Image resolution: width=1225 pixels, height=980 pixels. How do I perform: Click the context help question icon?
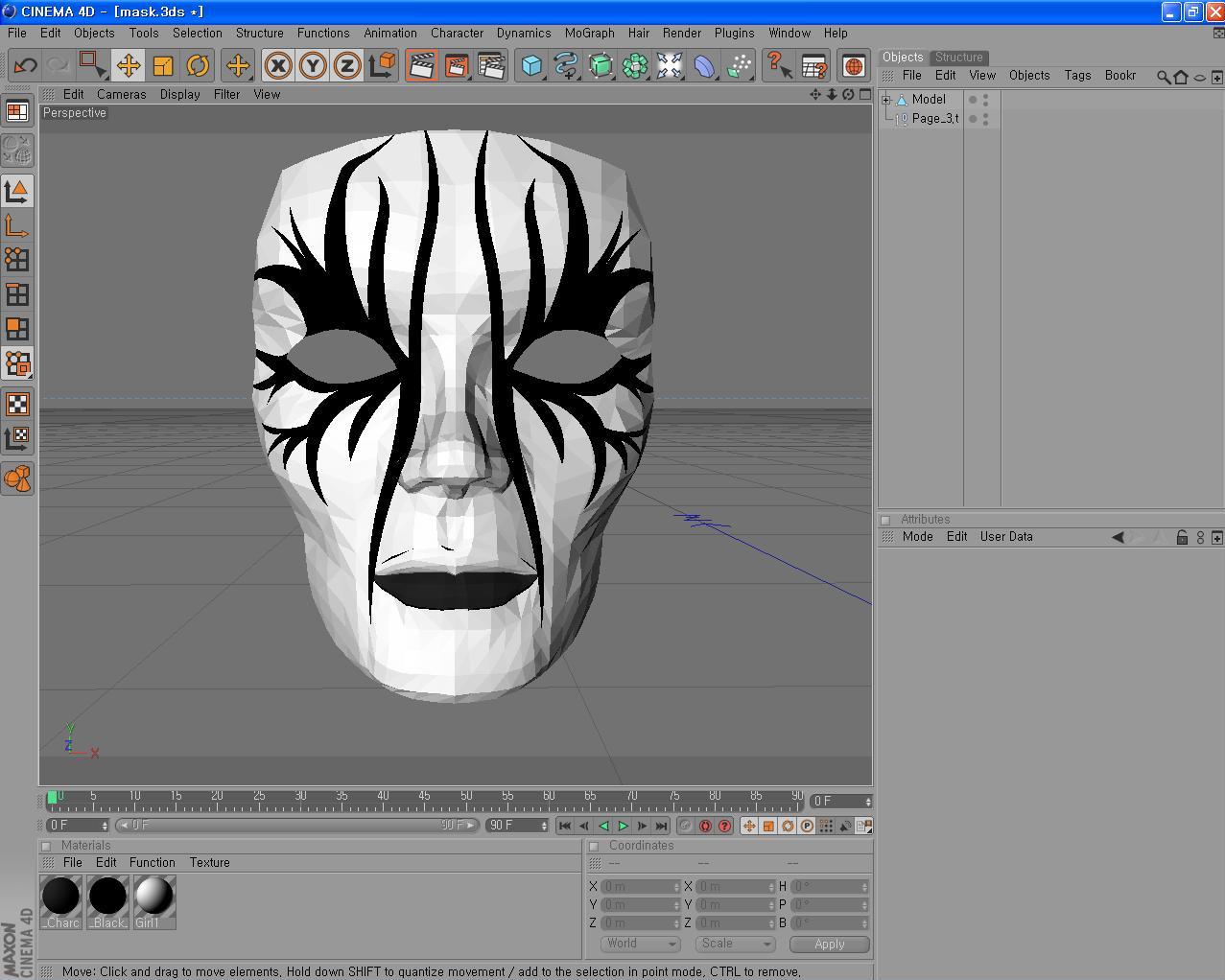point(779,65)
